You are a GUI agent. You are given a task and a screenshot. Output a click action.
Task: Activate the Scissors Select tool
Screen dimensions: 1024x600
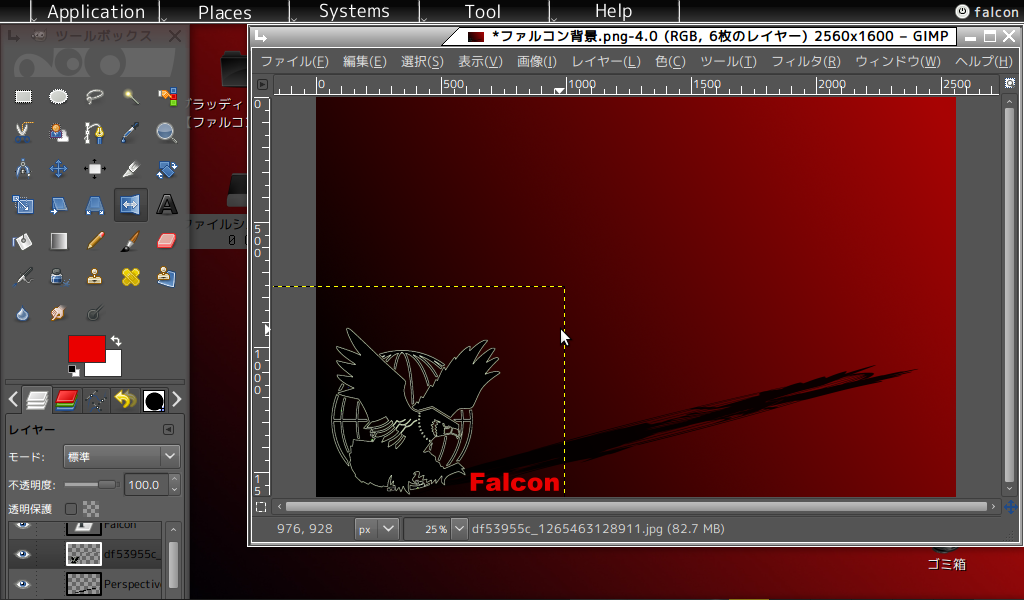point(23,133)
